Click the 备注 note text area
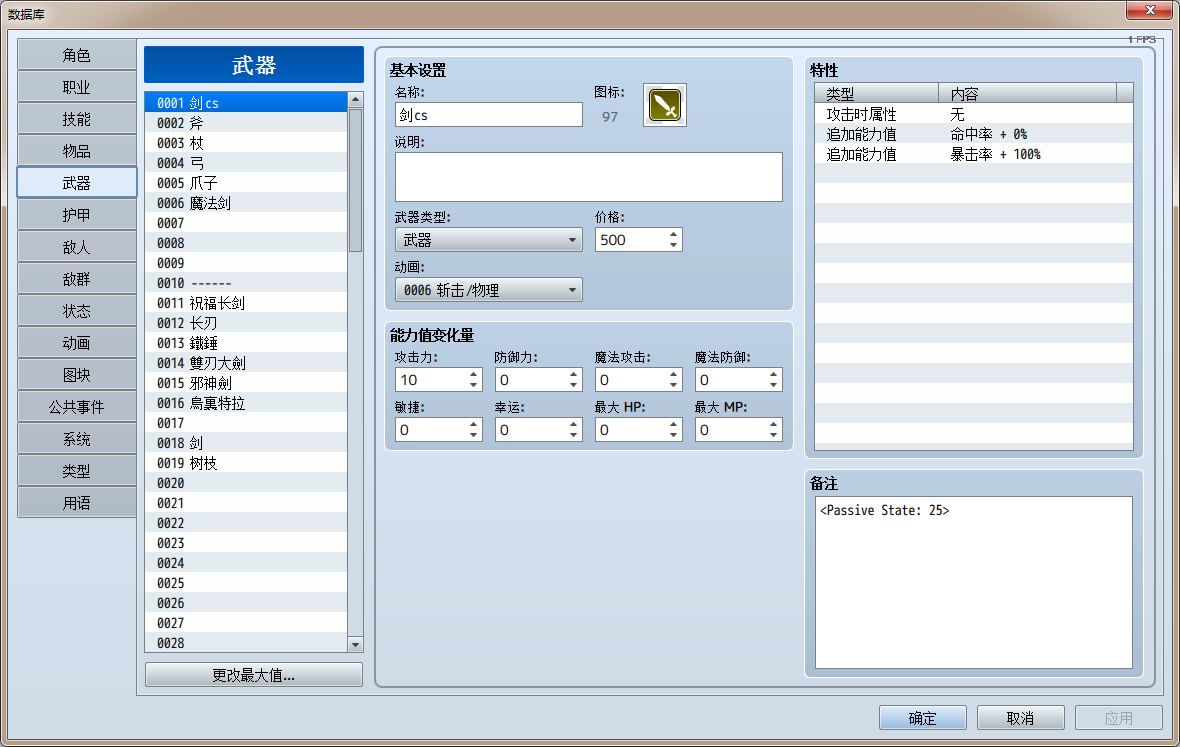The image size is (1180, 747). pos(974,582)
